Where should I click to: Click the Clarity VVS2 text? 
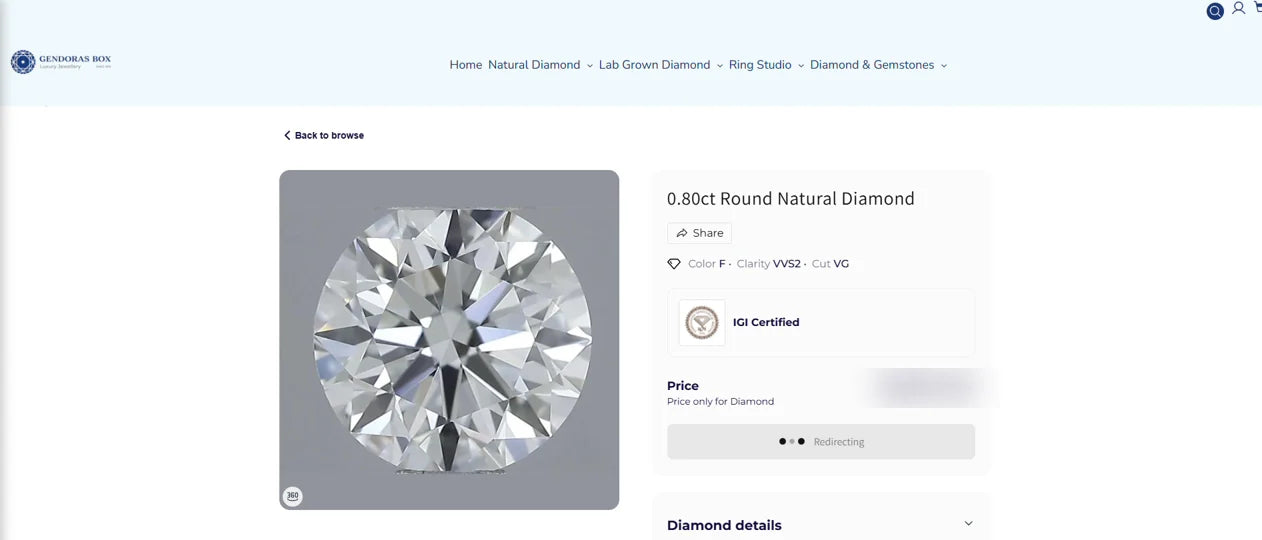(x=769, y=264)
